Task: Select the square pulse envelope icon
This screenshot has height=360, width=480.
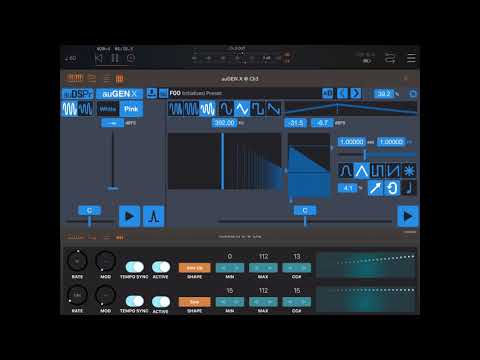Action: click(378, 171)
